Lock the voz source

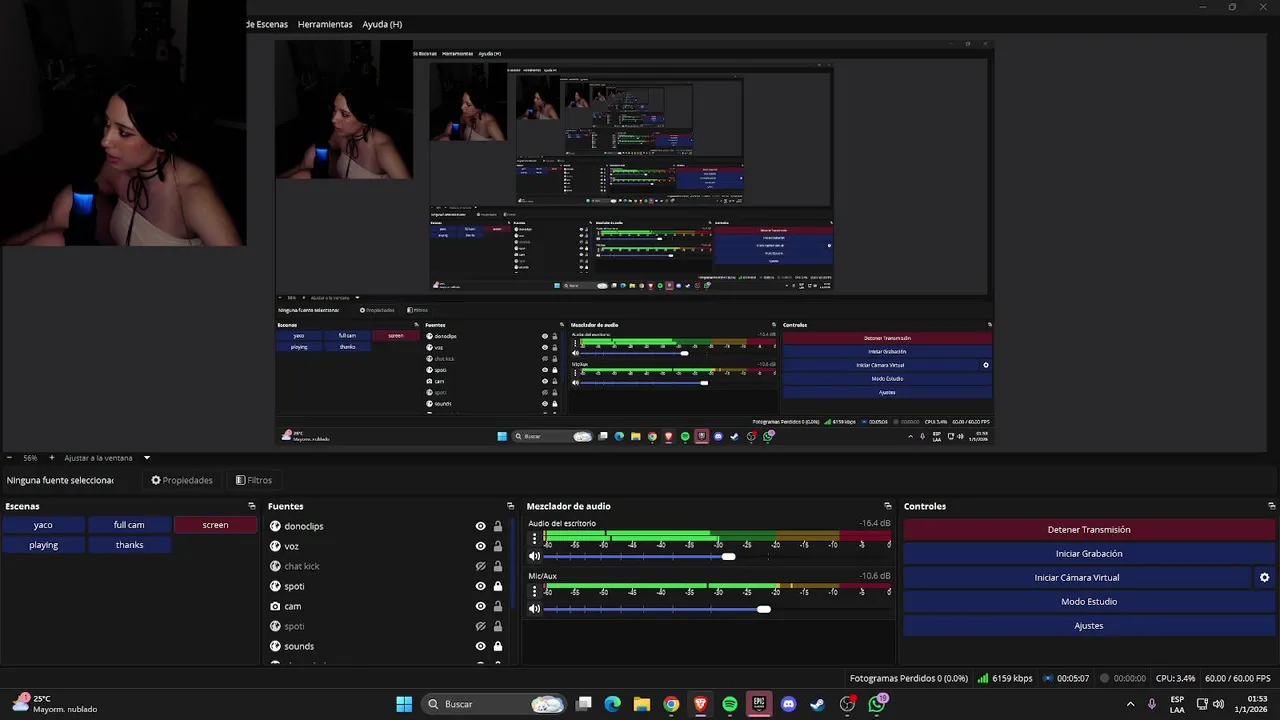click(x=497, y=546)
